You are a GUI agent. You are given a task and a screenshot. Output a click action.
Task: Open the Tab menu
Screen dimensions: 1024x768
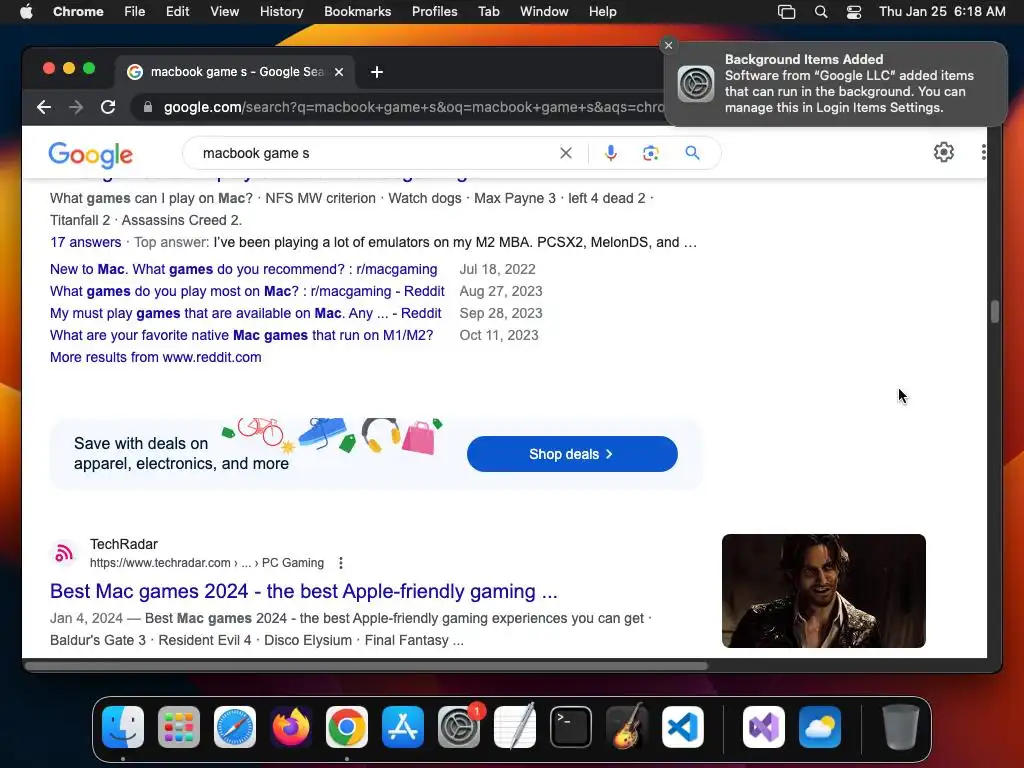[488, 12]
